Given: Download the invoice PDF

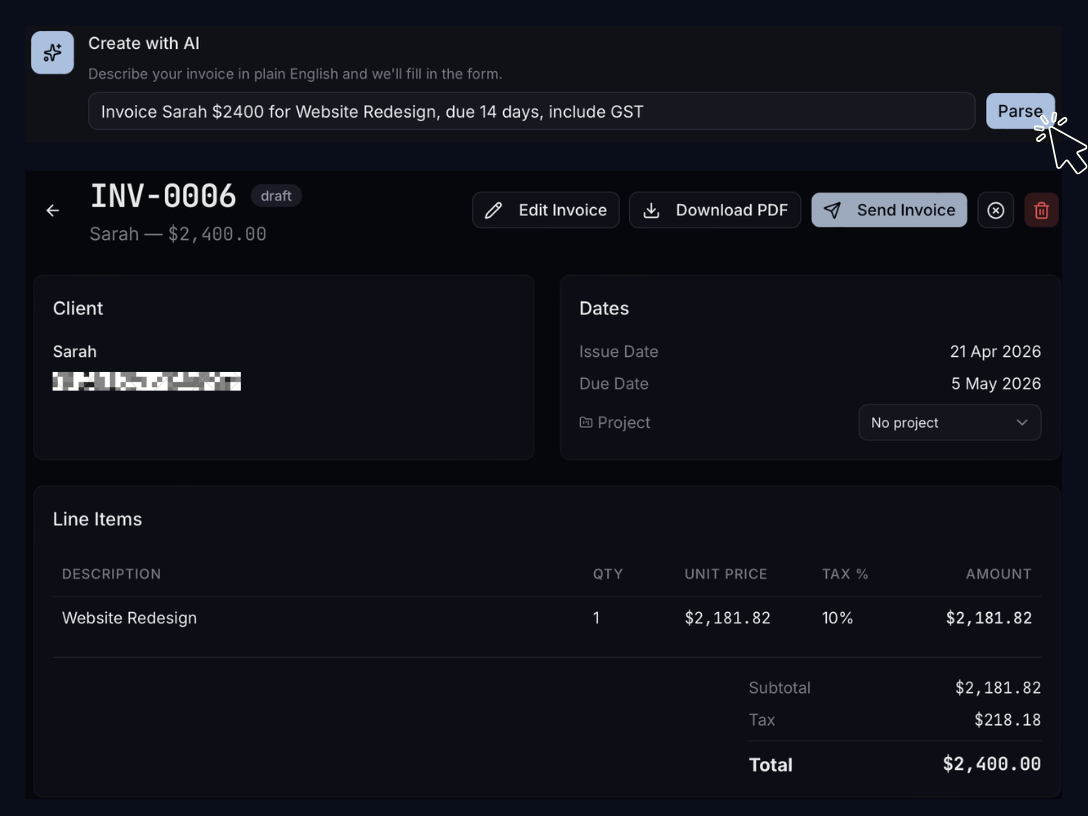Looking at the screenshot, I should (x=715, y=210).
